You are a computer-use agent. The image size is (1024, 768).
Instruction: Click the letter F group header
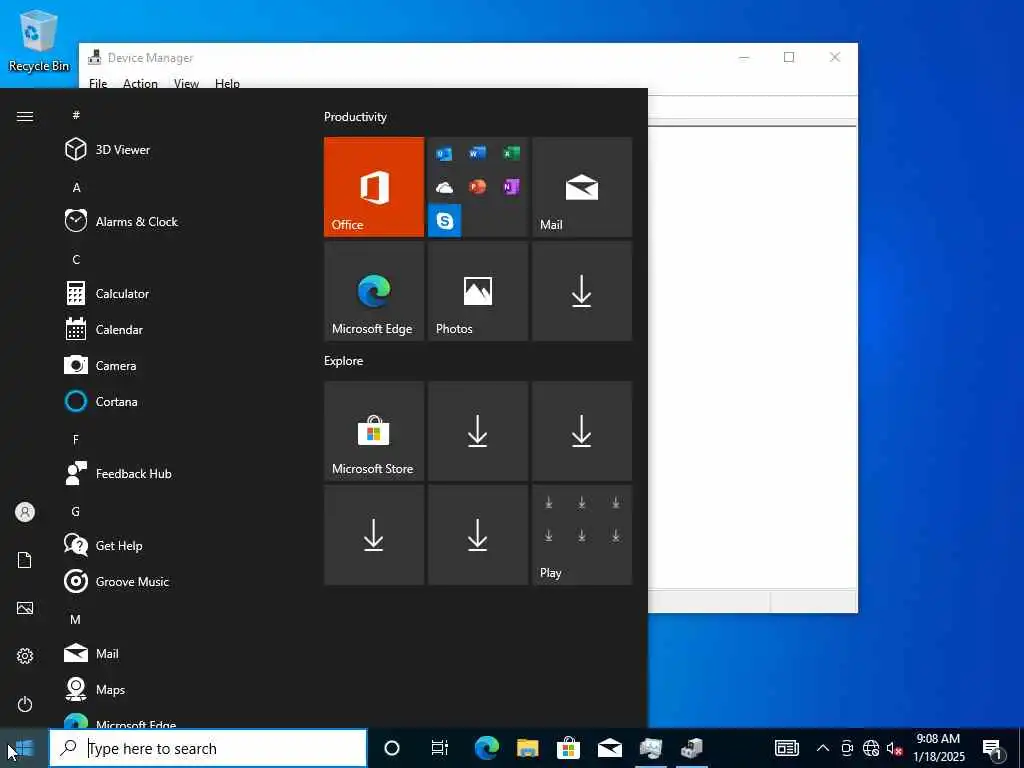(76, 440)
